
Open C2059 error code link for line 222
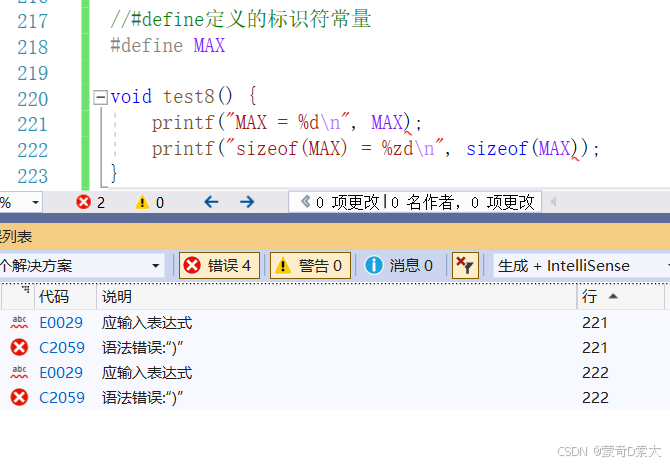point(62,398)
